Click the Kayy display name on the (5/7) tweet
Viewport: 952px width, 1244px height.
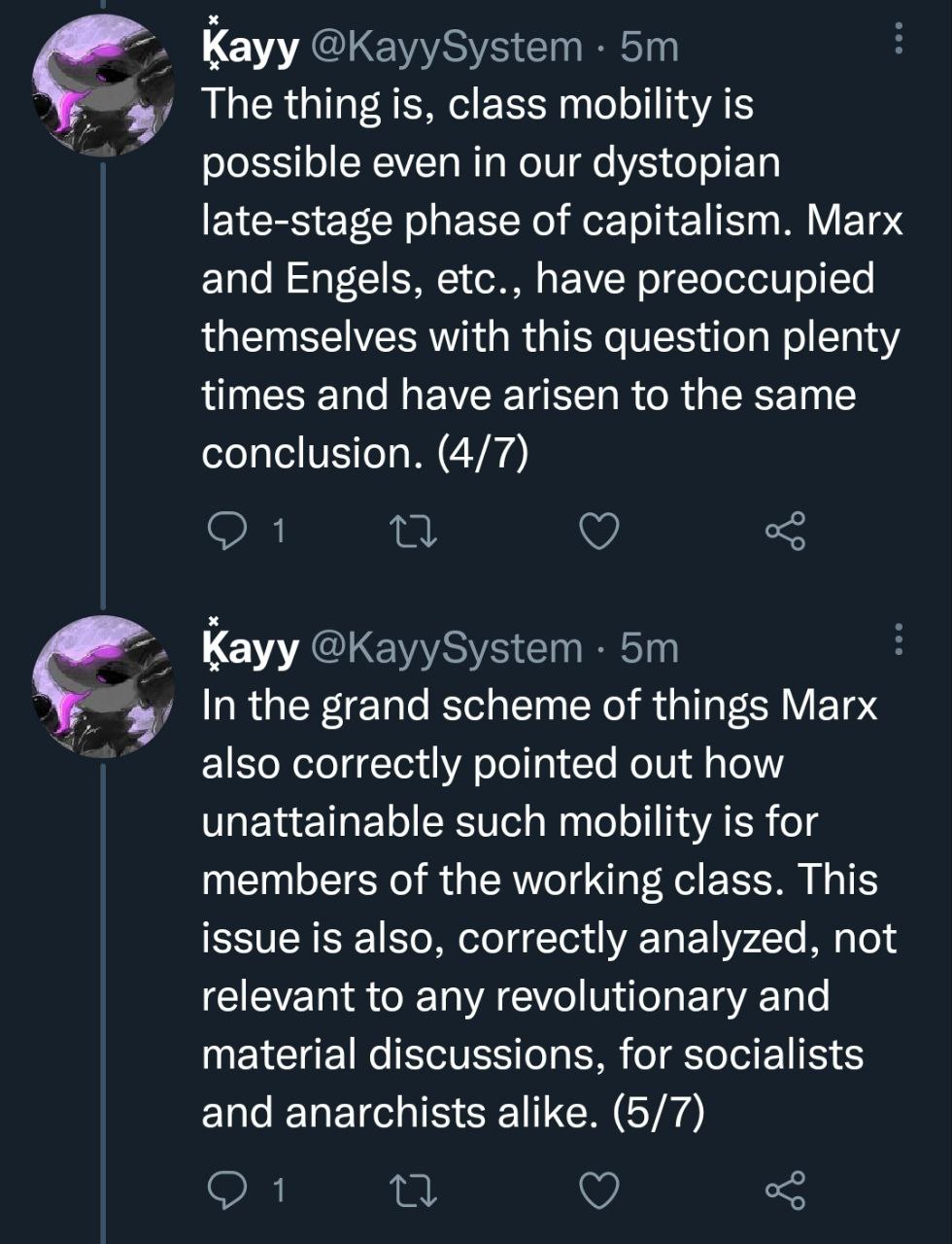click(249, 648)
